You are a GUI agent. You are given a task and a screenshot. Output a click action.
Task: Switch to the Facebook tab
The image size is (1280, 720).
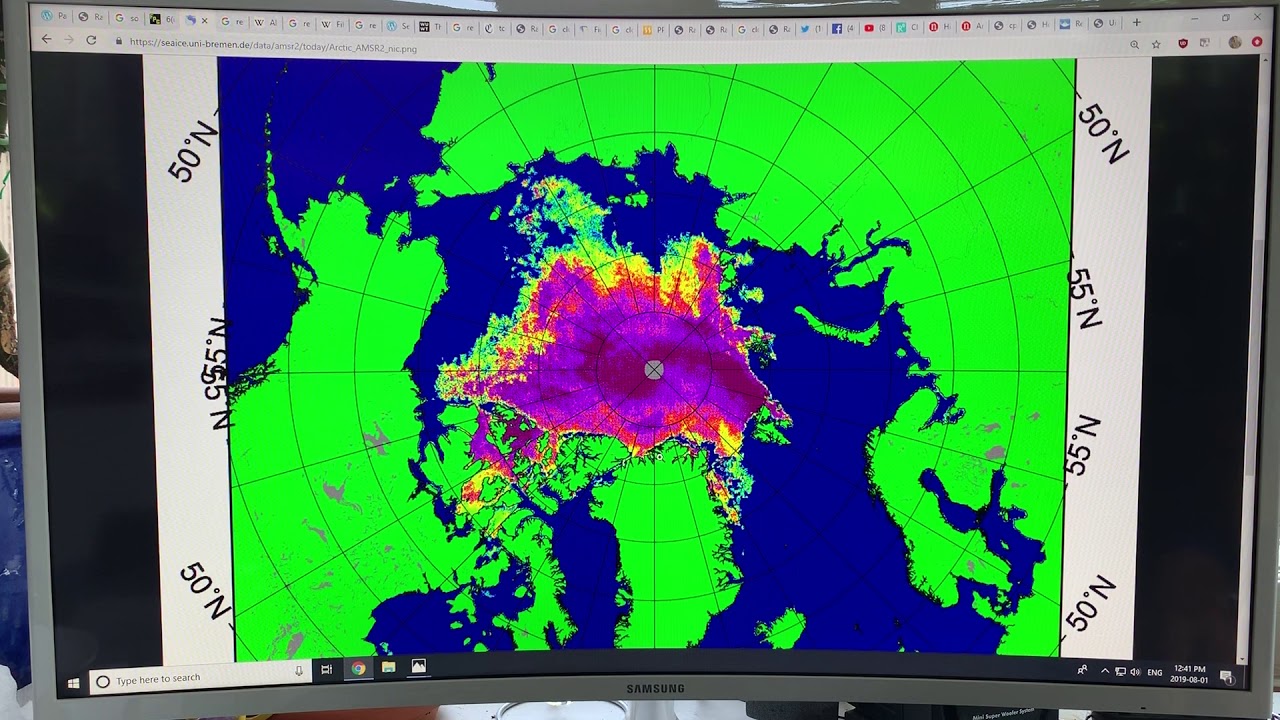click(843, 28)
